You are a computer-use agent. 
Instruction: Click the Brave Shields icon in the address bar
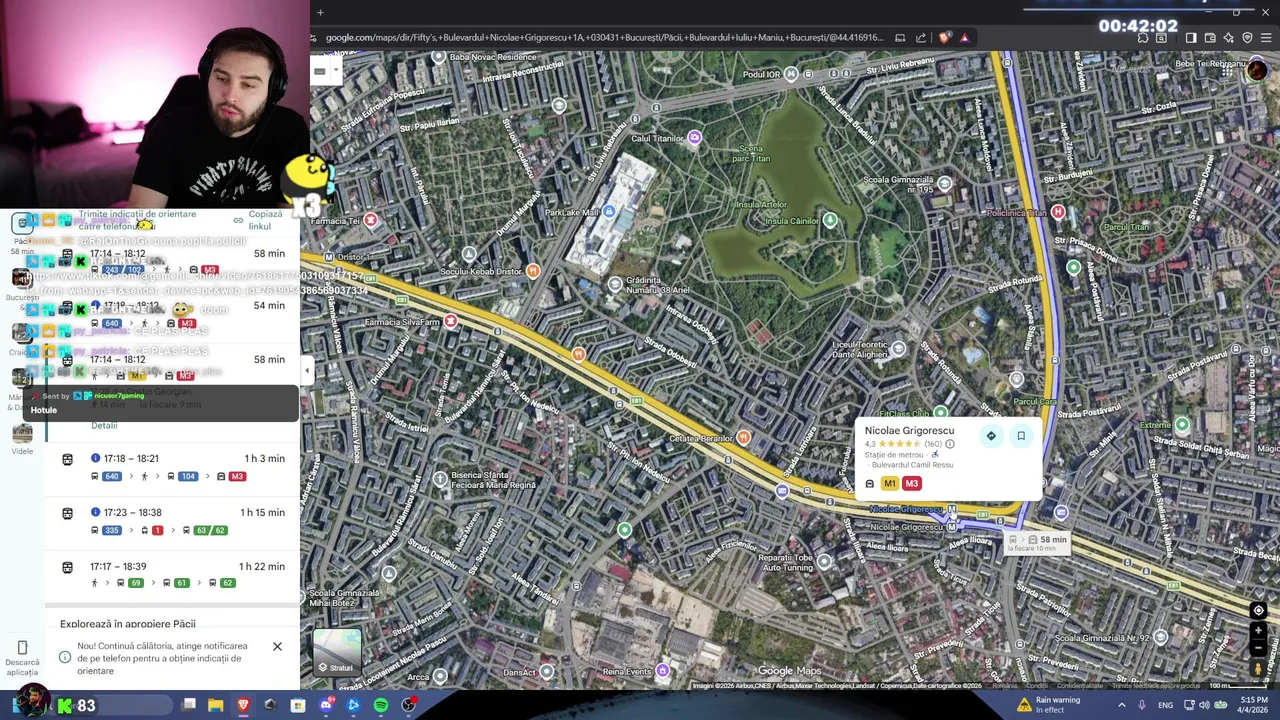945,38
